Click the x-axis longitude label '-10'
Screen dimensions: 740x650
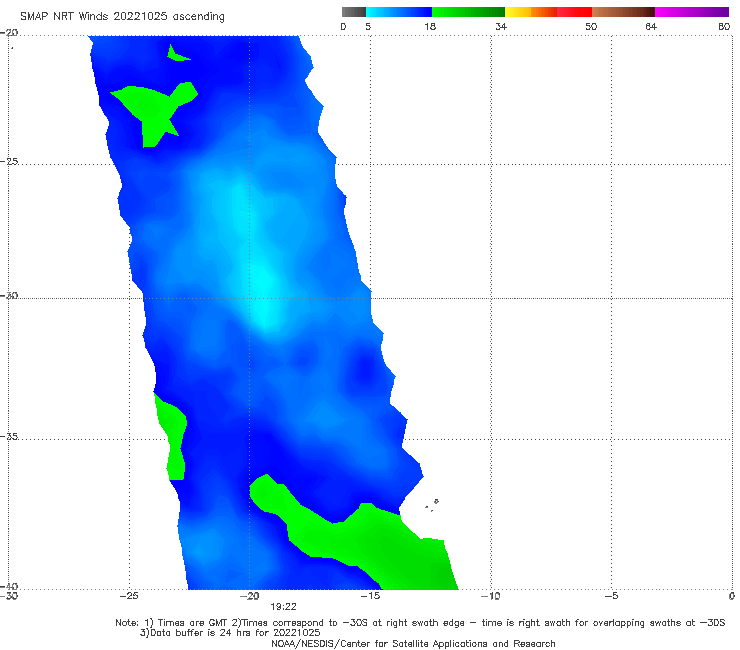click(490, 596)
